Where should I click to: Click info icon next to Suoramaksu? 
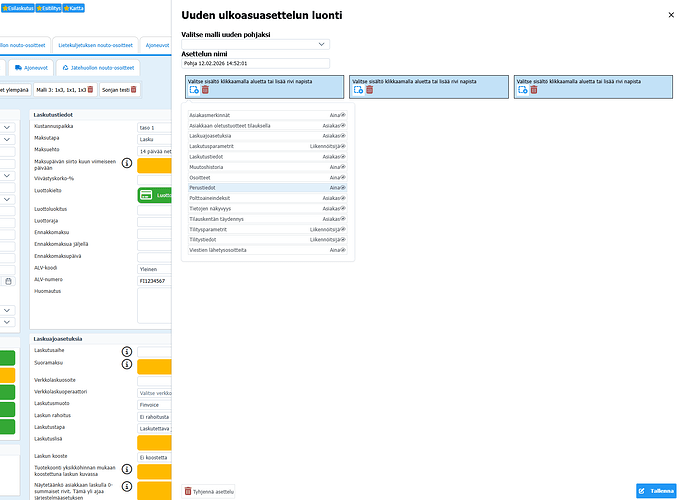coord(127,366)
